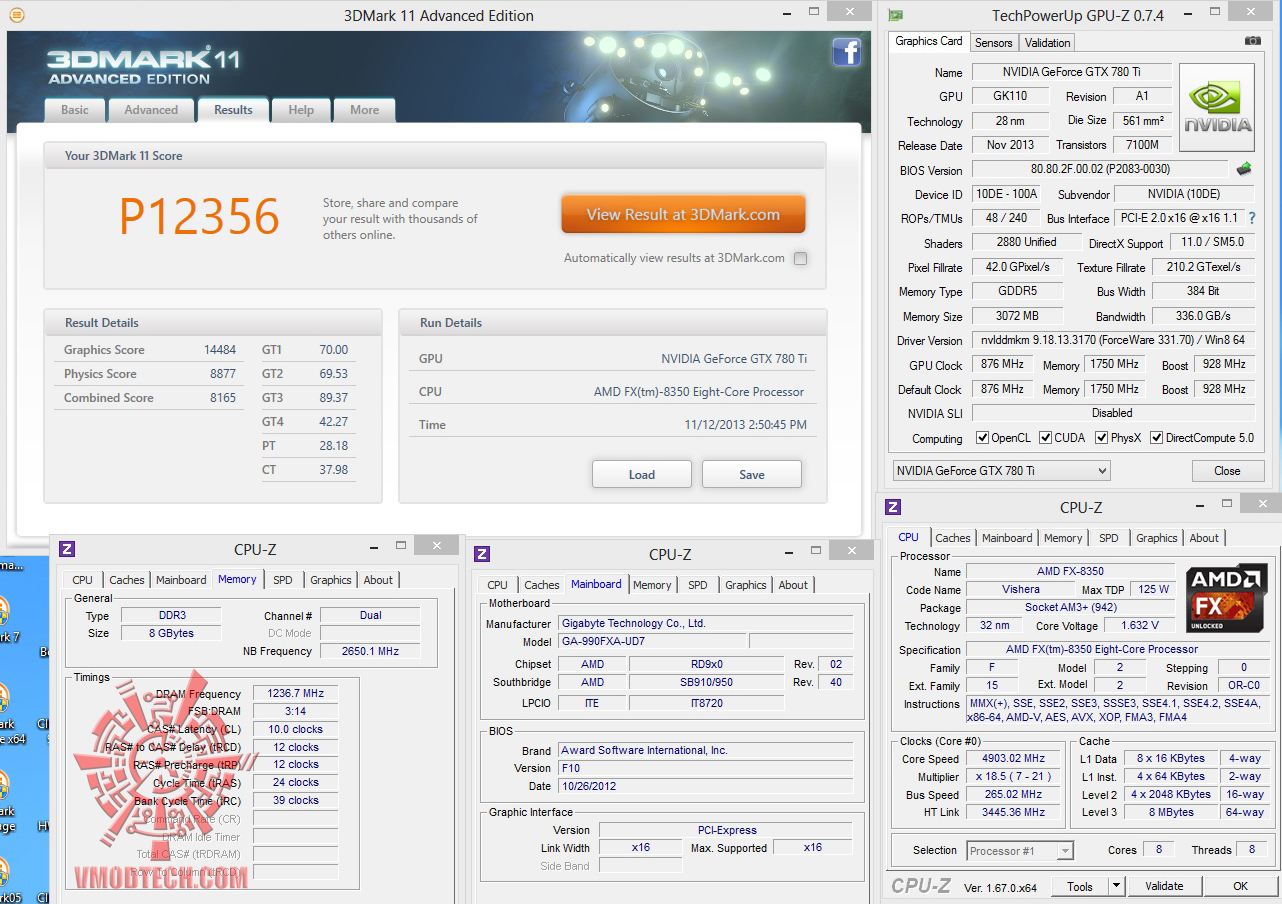1282x904 pixels.
Task: Open the Facebook icon in 3DMark 11
Action: tap(846, 52)
